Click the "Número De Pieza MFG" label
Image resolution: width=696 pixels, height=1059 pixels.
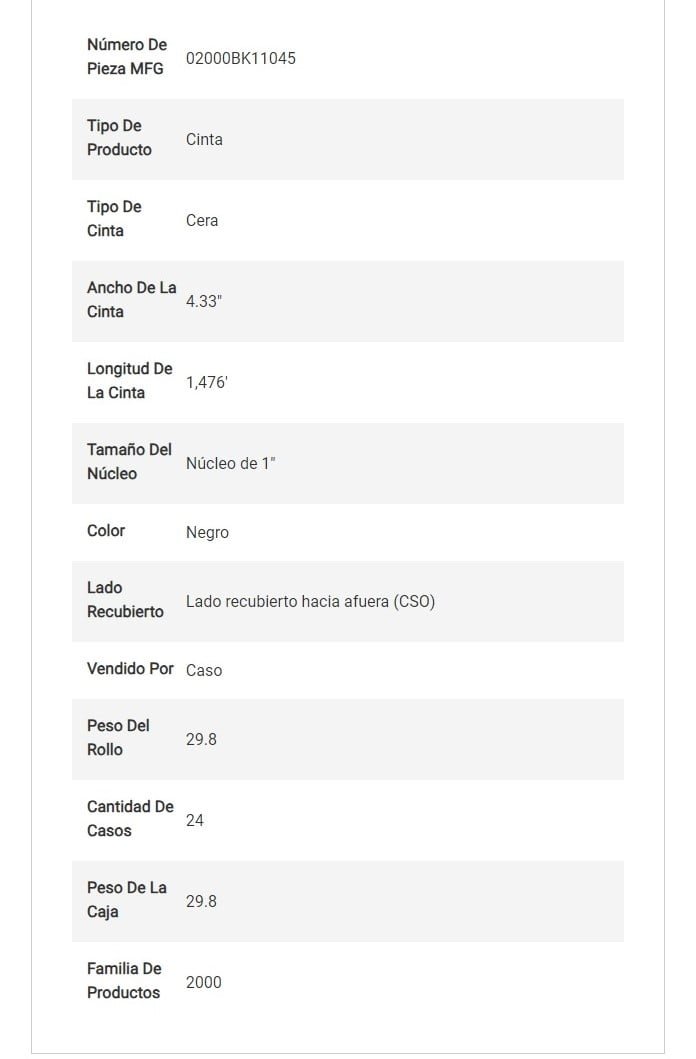127,57
